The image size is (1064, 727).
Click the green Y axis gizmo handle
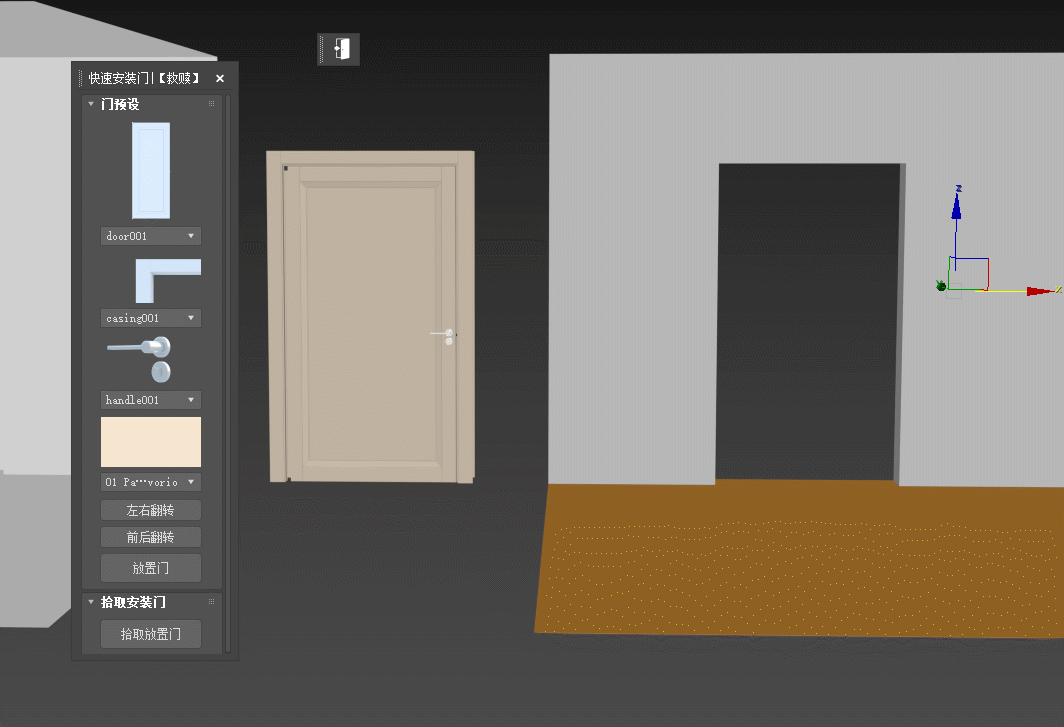click(941, 286)
